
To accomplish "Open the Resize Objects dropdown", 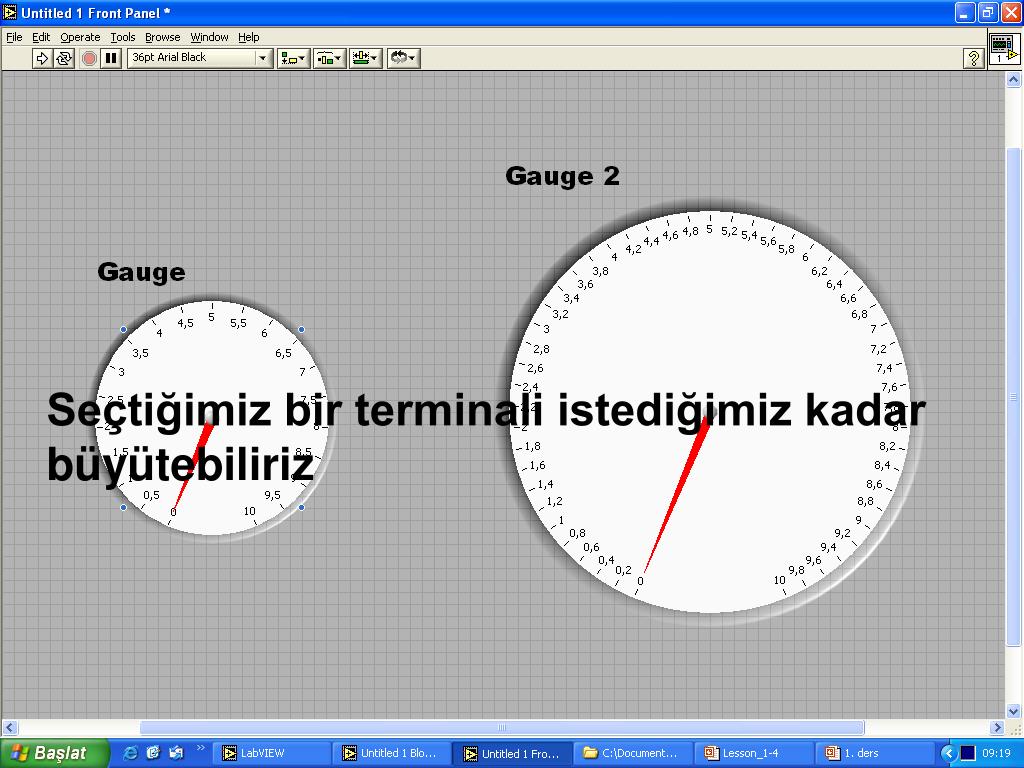I will coord(365,58).
